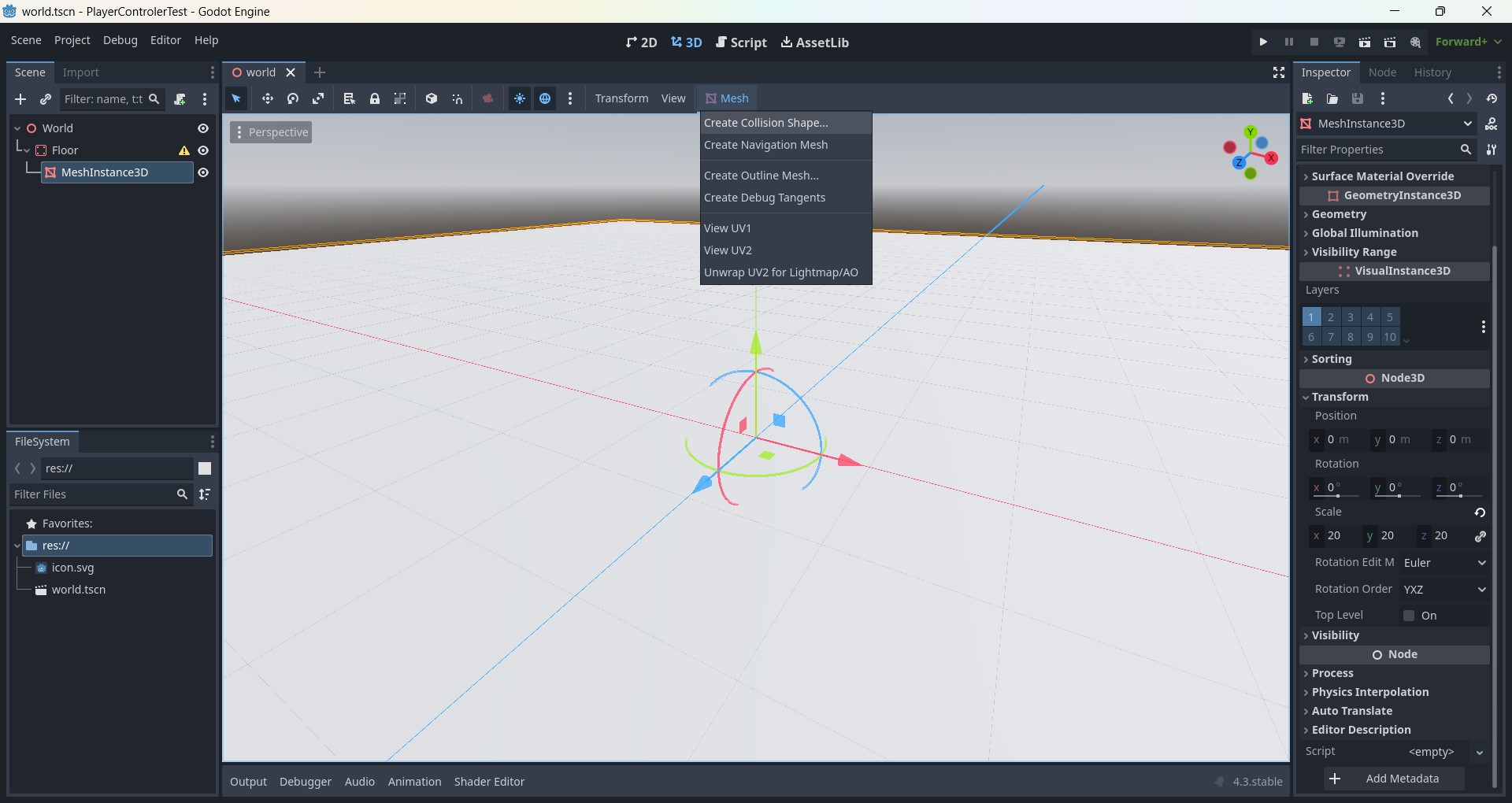
Task: Open the preview camera icon in the toolbar
Action: (488, 98)
